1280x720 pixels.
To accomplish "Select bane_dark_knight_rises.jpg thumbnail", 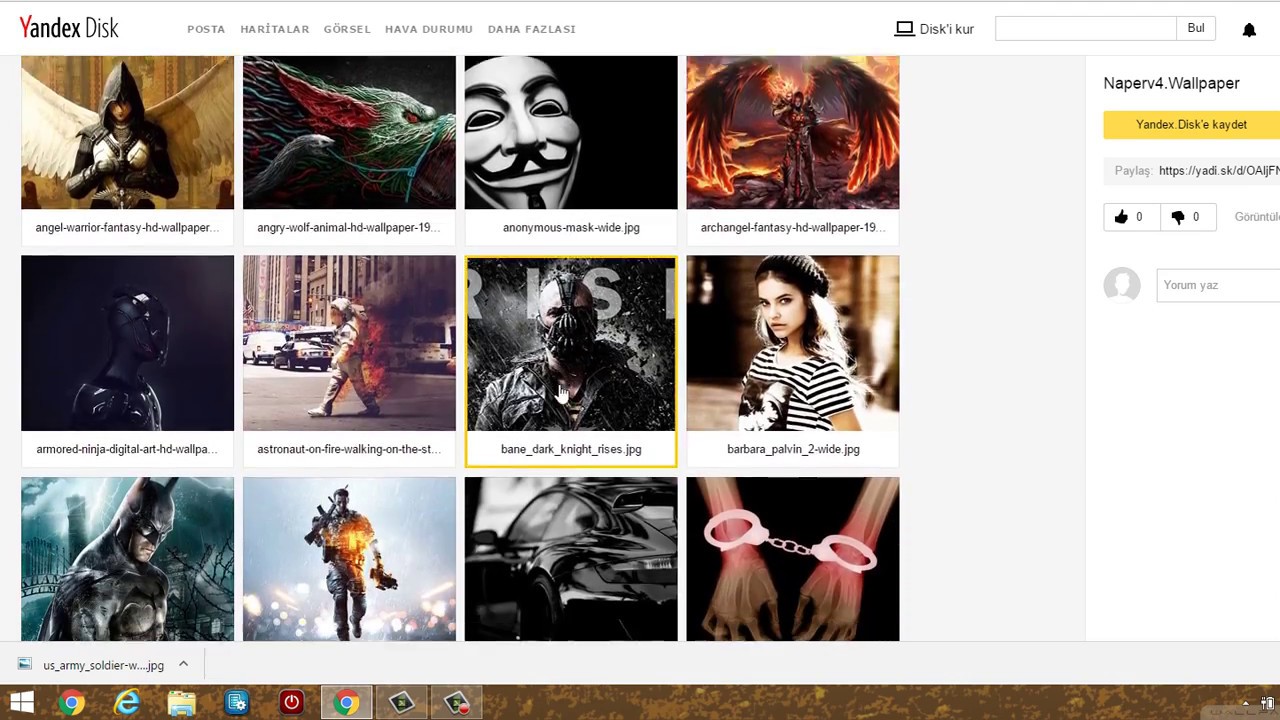I will pyautogui.click(x=571, y=344).
